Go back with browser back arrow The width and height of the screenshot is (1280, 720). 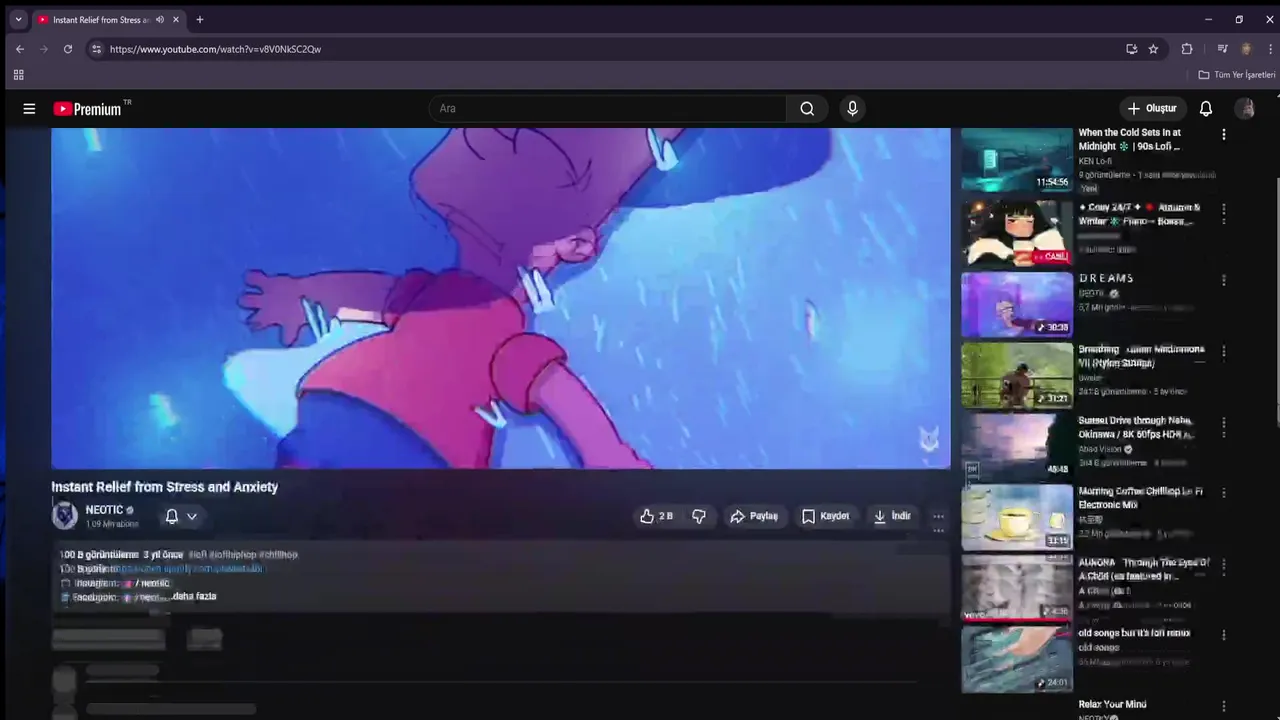coord(20,49)
